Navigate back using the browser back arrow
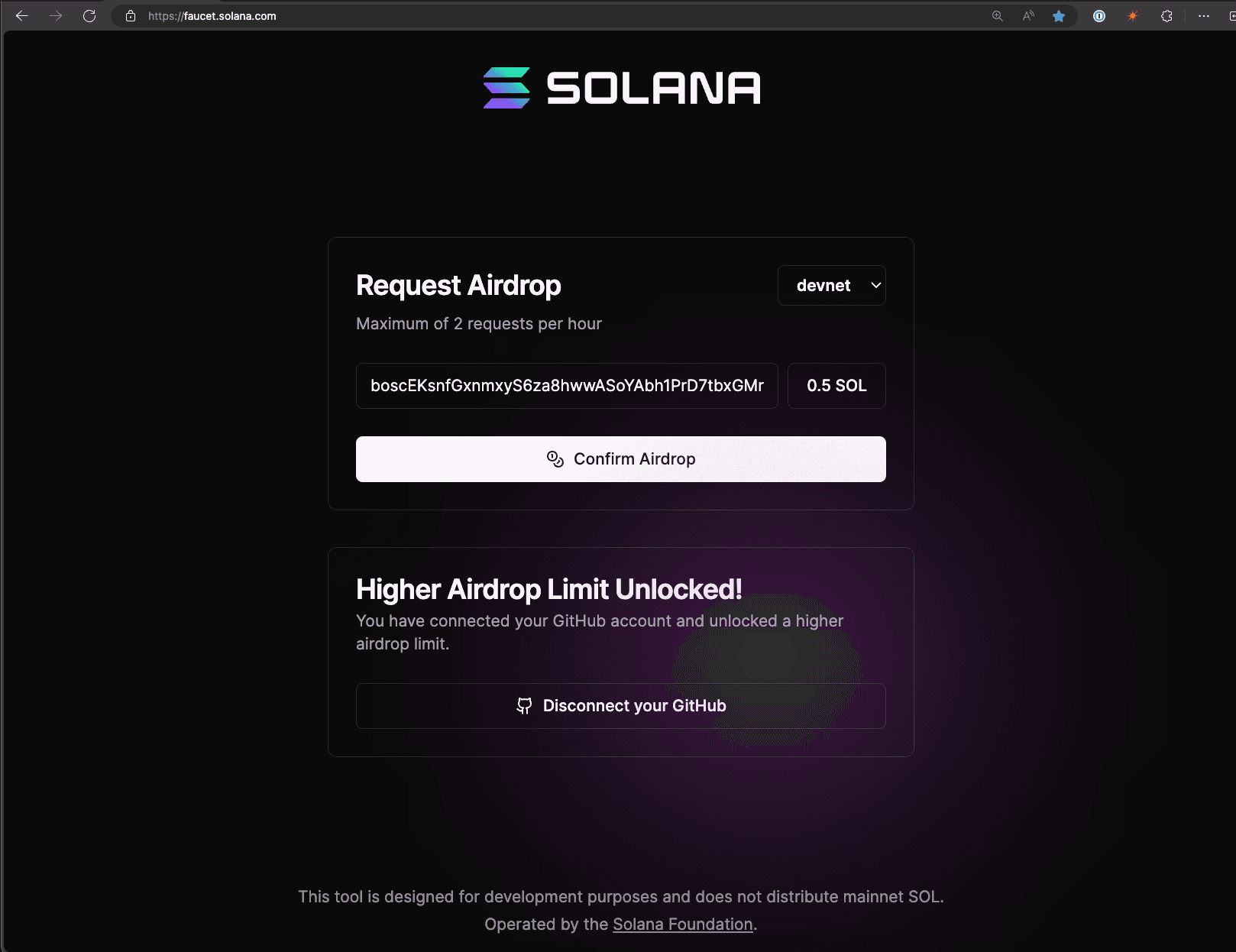This screenshot has height=952, width=1236. (x=21, y=15)
